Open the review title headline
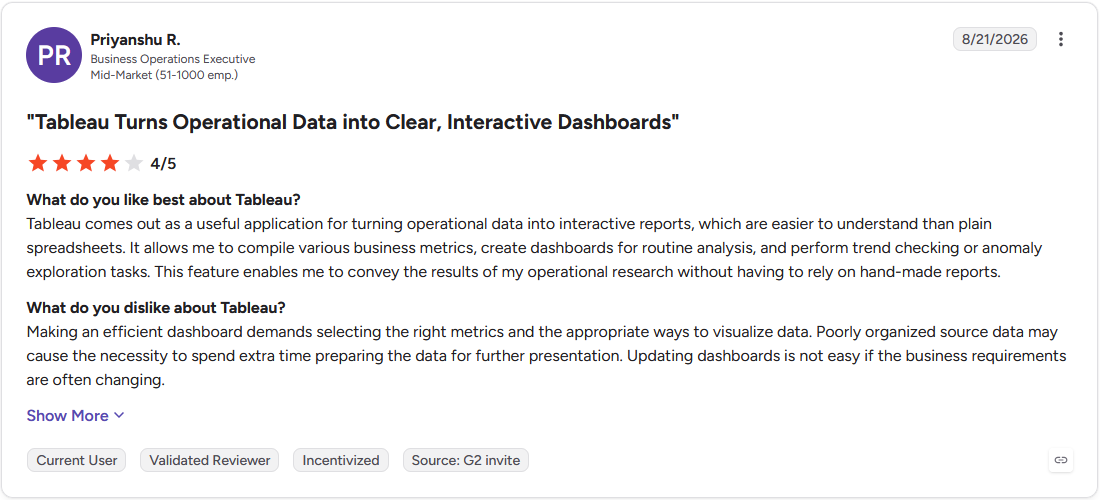Image resolution: width=1100 pixels, height=500 pixels. 353,122
